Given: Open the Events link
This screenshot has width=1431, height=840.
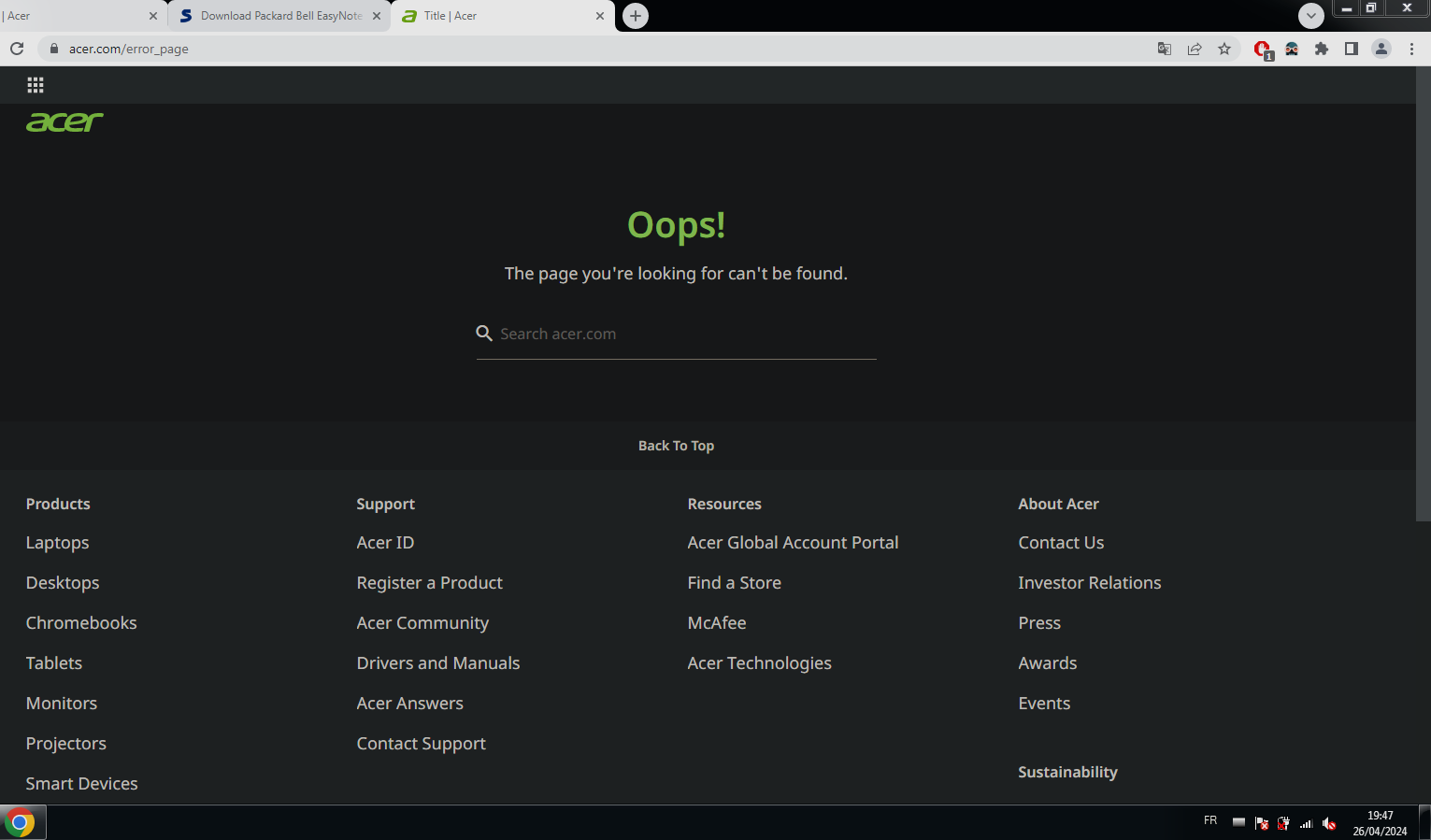Looking at the screenshot, I should tap(1044, 704).
